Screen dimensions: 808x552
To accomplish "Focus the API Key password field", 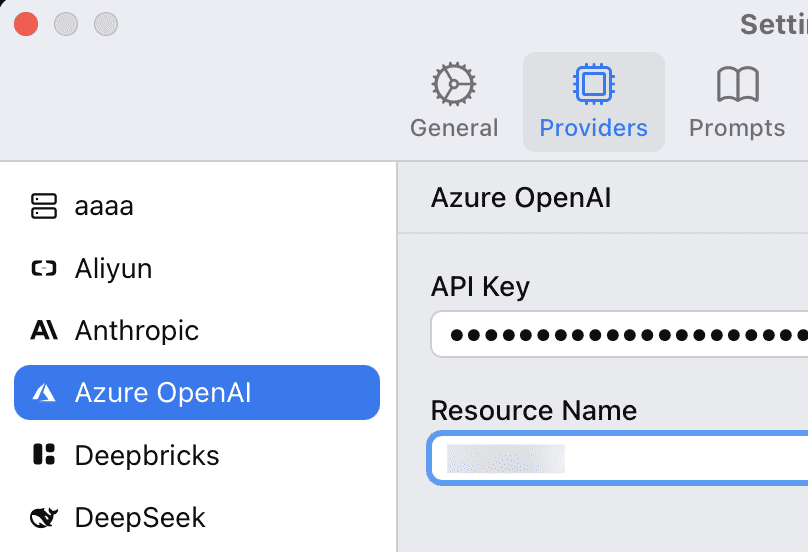I will pos(619,334).
